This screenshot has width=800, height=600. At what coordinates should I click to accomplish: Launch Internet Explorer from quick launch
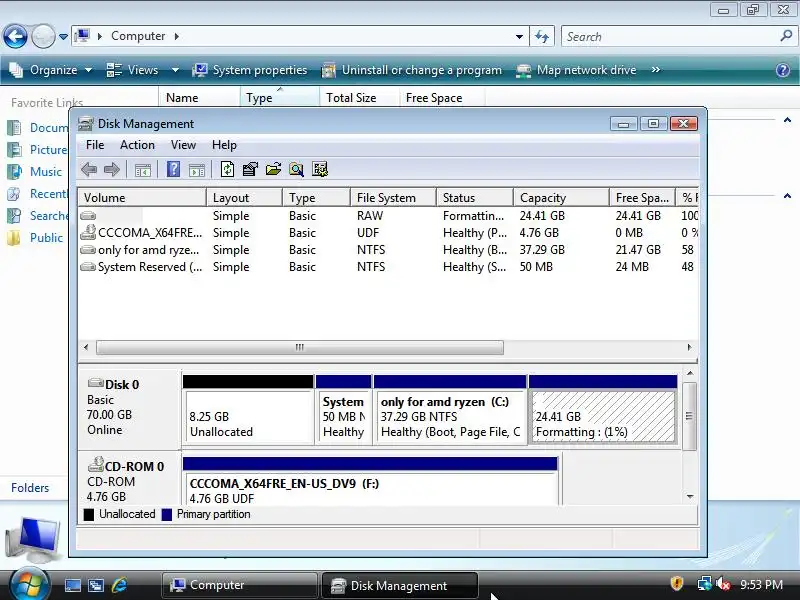click(119, 585)
